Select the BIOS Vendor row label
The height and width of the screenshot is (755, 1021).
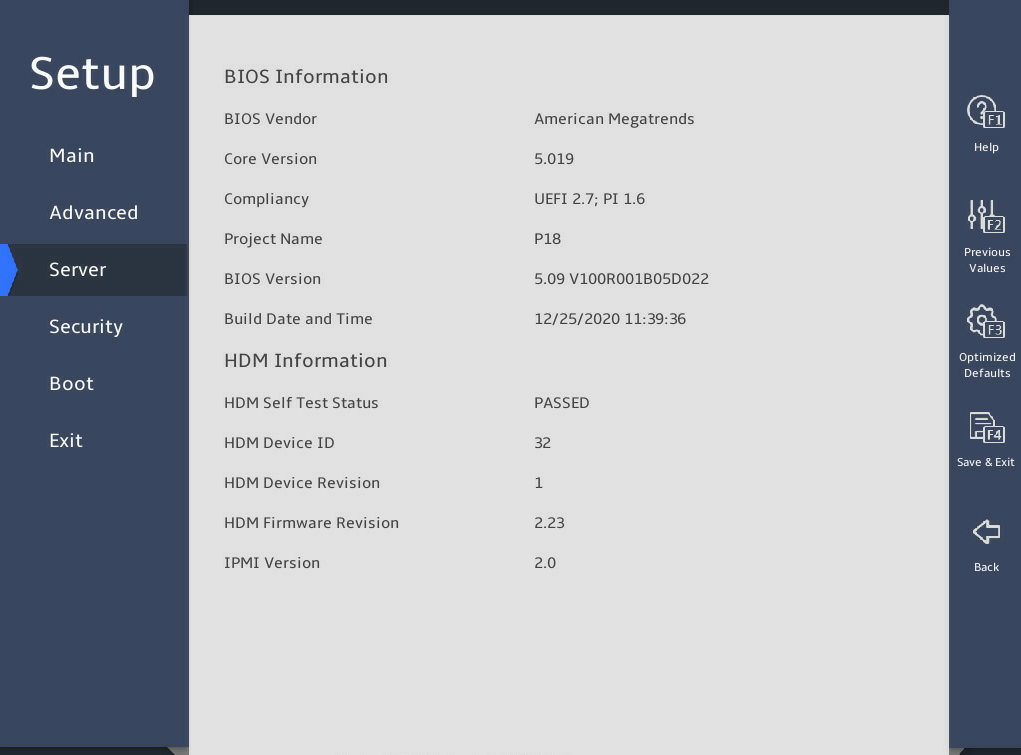pos(270,119)
